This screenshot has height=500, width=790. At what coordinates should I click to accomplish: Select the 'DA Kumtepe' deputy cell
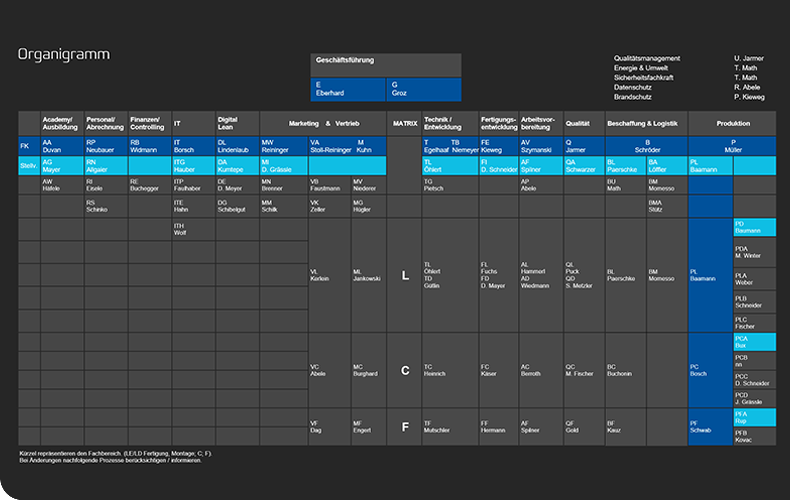pyautogui.click(x=237, y=165)
